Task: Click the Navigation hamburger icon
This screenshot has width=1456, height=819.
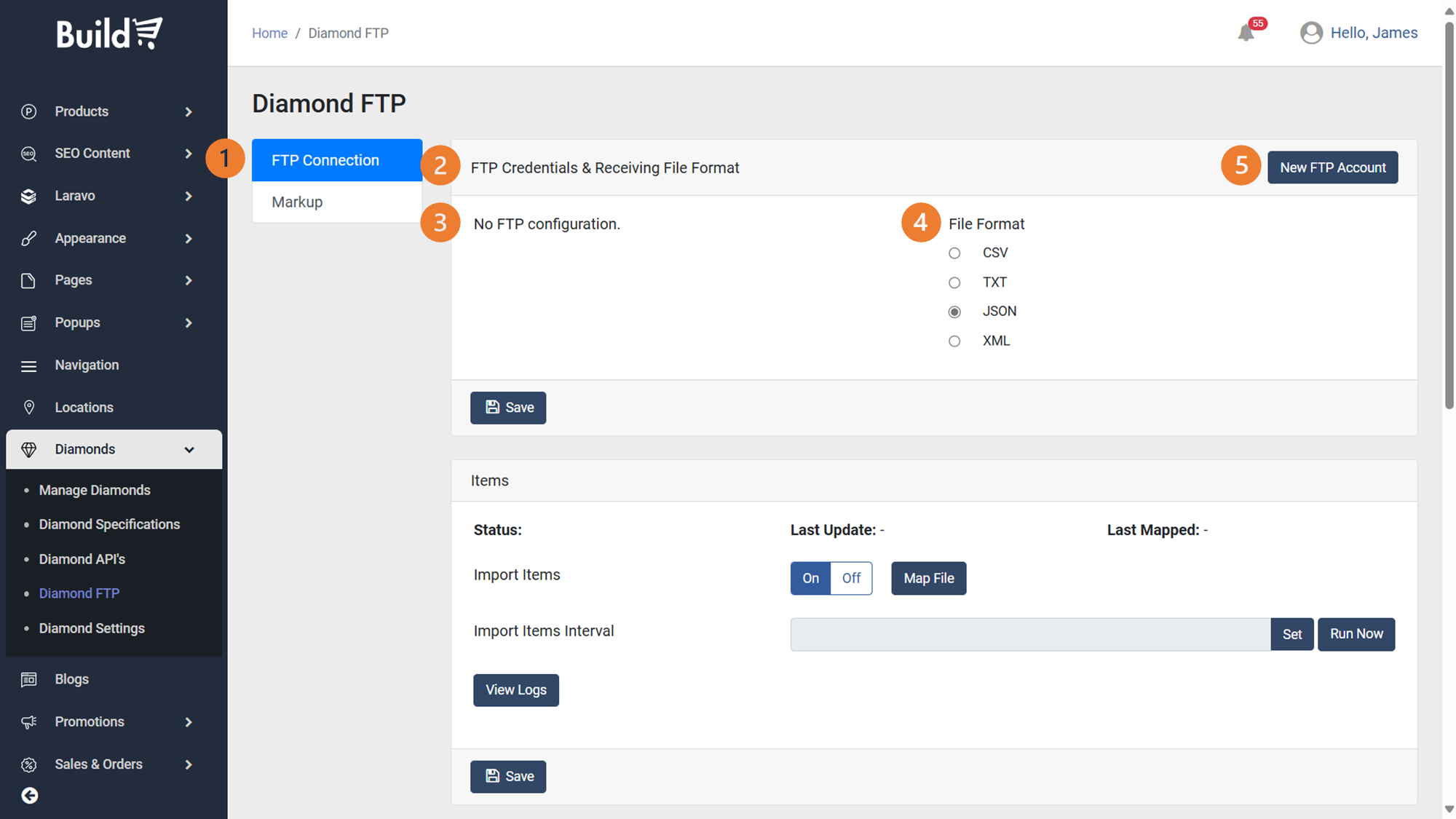Action: [x=29, y=365]
